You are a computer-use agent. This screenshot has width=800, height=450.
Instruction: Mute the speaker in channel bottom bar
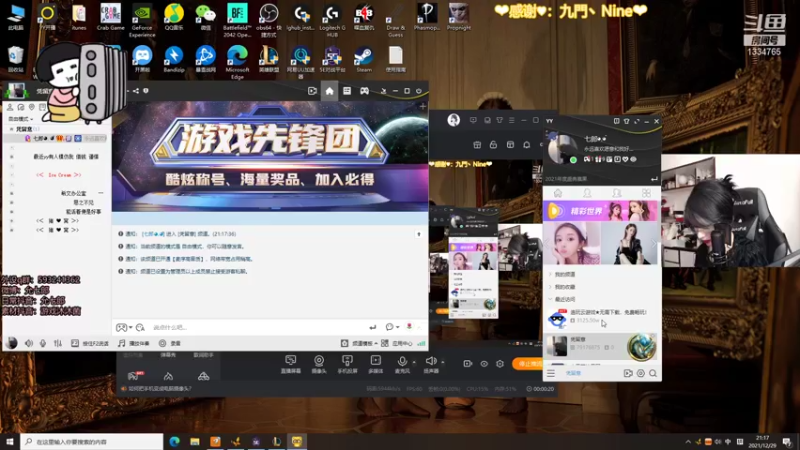[29, 343]
